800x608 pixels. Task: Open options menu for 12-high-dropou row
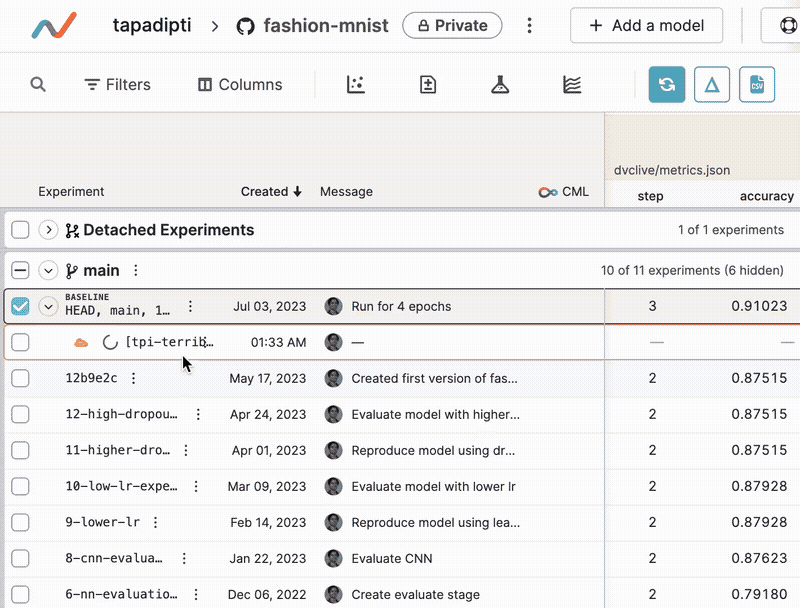198,414
